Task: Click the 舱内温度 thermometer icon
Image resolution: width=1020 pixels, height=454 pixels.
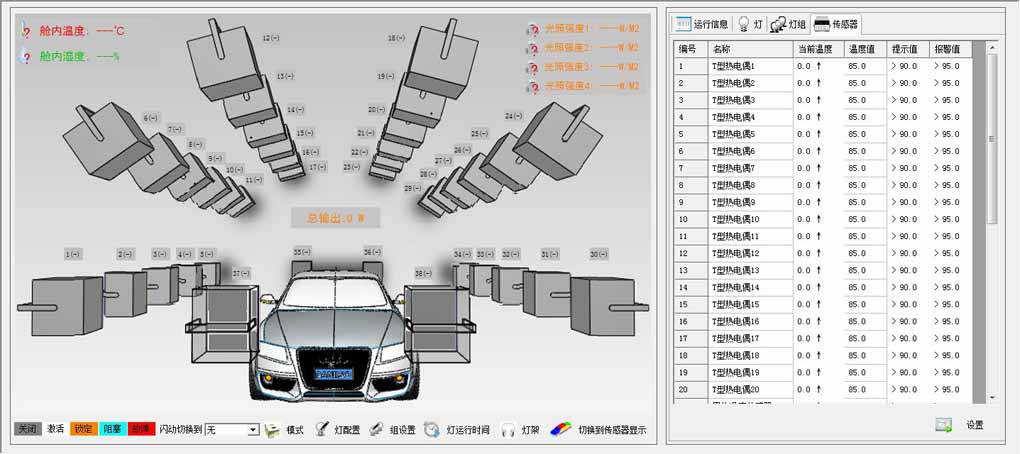Action: click(x=27, y=31)
